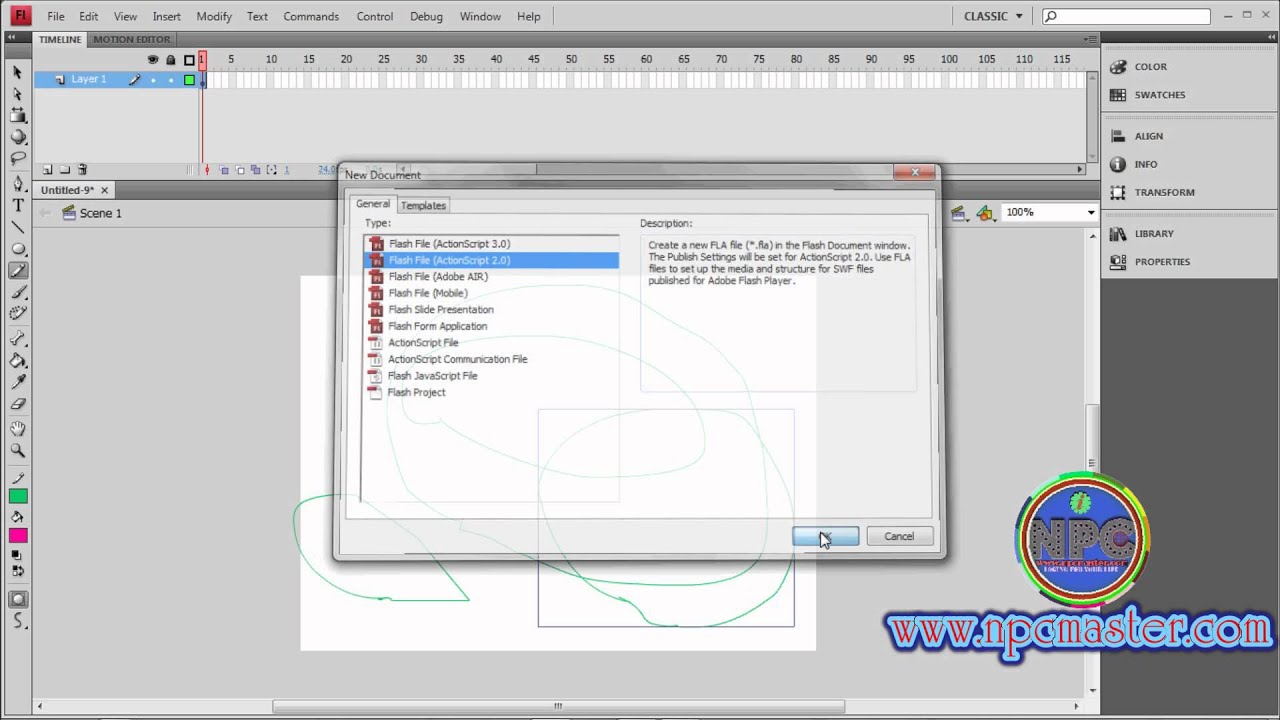Click Cancel in New Document dialog
The width and height of the screenshot is (1280, 720).
[898, 536]
